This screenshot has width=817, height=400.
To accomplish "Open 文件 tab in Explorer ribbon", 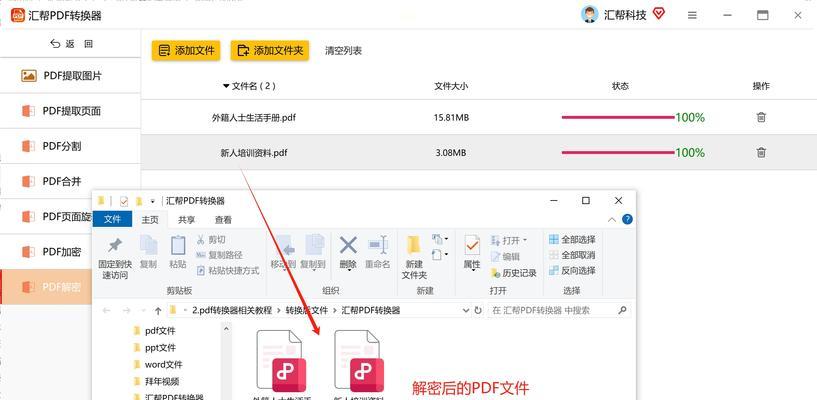I will coord(112,220).
